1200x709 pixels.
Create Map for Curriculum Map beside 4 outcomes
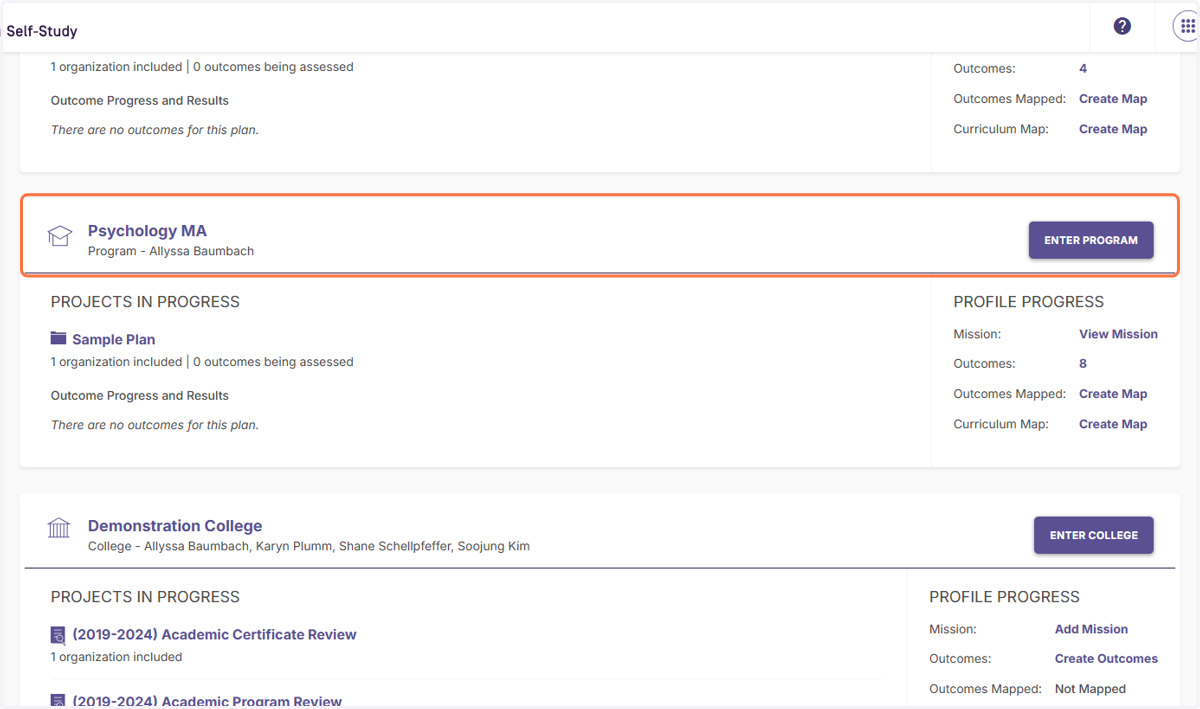(x=1113, y=129)
